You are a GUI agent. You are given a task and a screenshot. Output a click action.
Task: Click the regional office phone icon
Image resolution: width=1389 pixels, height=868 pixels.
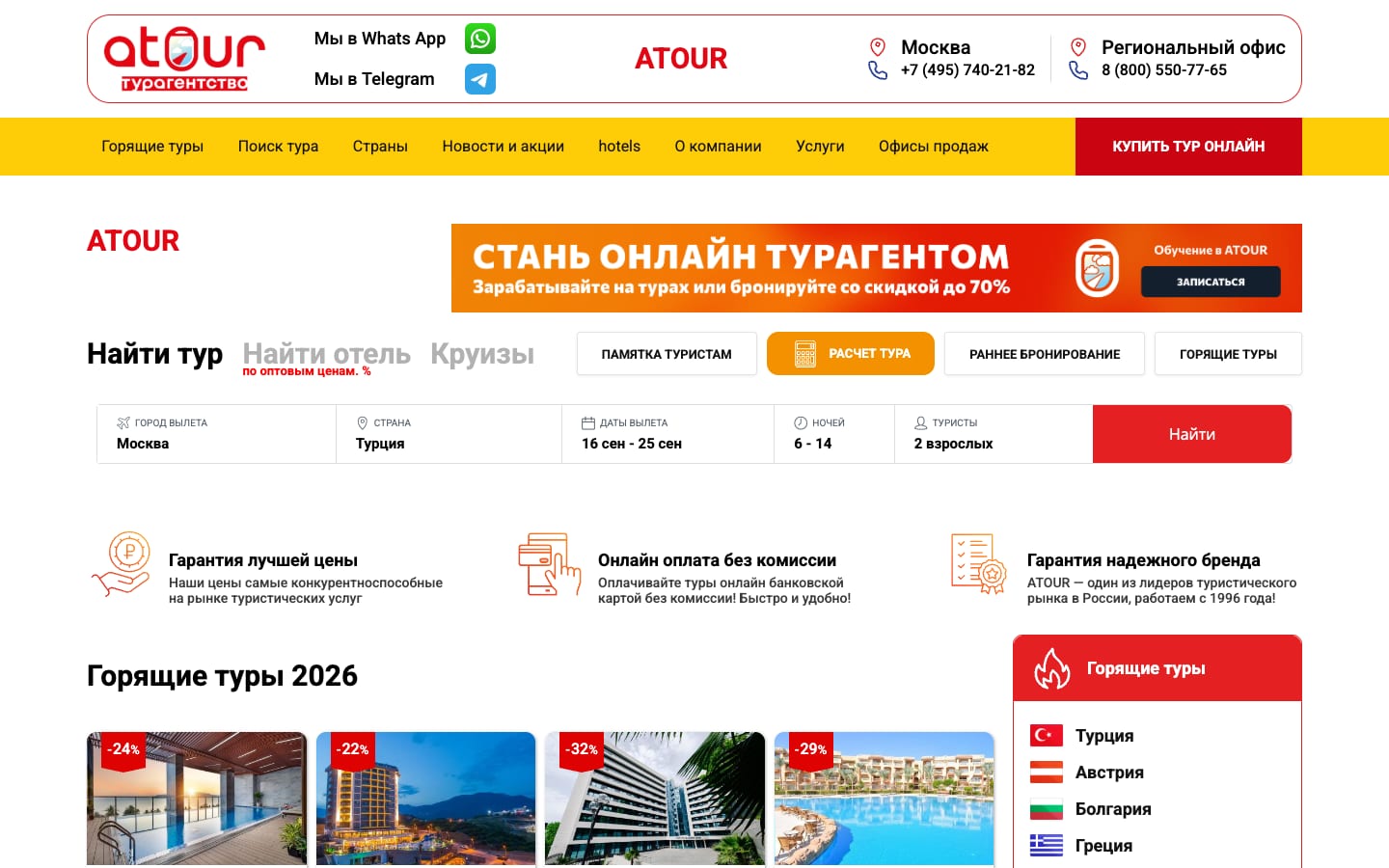point(1078,70)
